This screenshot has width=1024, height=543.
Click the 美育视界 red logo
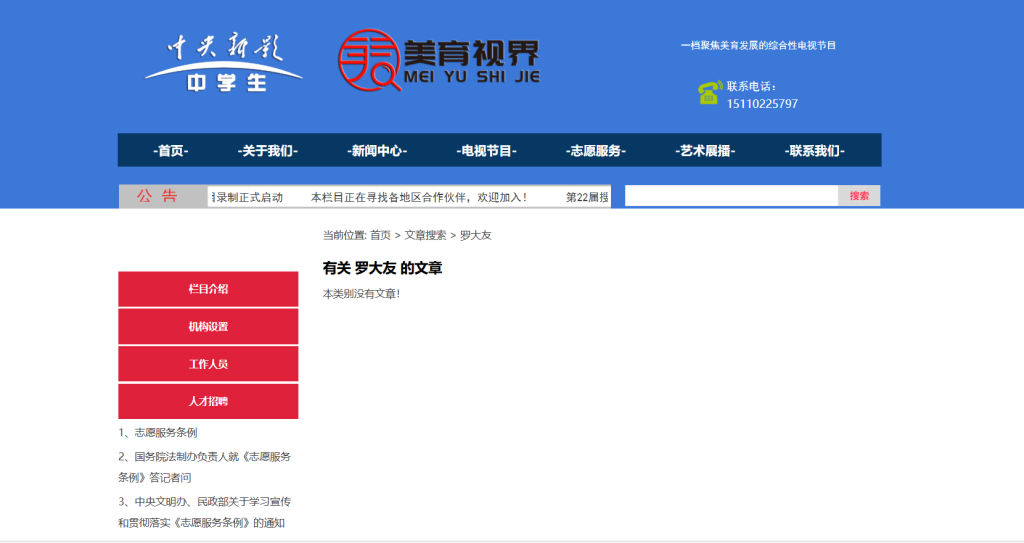[x=439, y=61]
